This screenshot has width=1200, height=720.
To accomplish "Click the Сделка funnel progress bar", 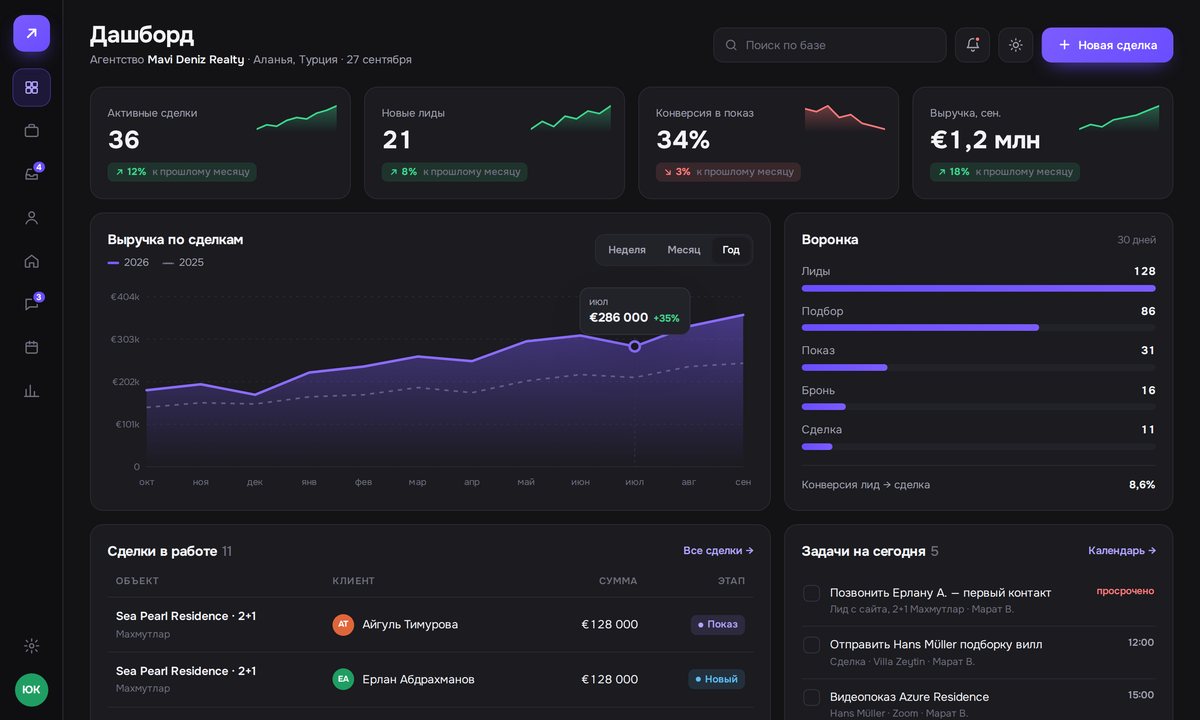I will [978, 446].
